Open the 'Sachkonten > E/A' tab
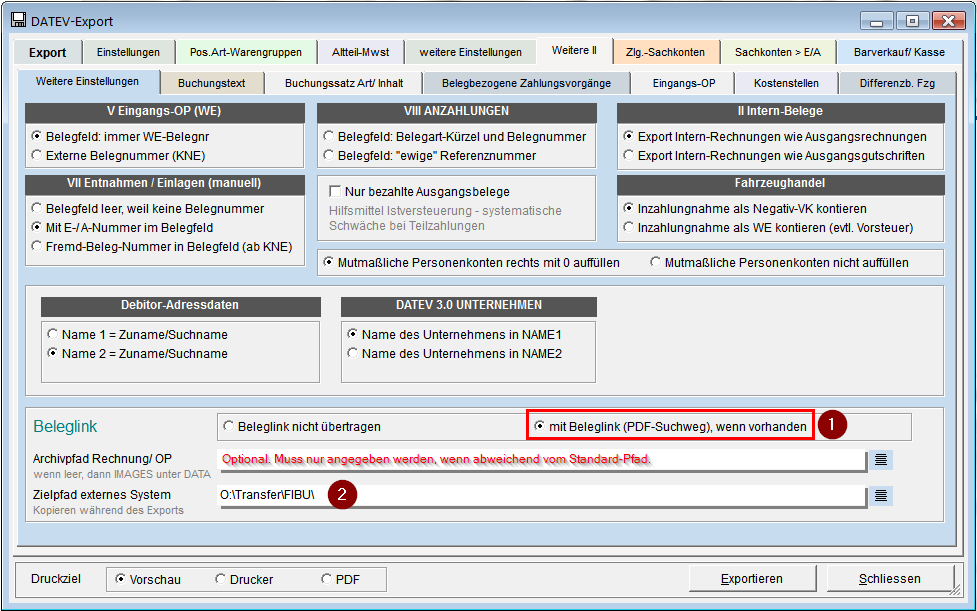Viewport: 977px width, 611px height. tap(778, 52)
